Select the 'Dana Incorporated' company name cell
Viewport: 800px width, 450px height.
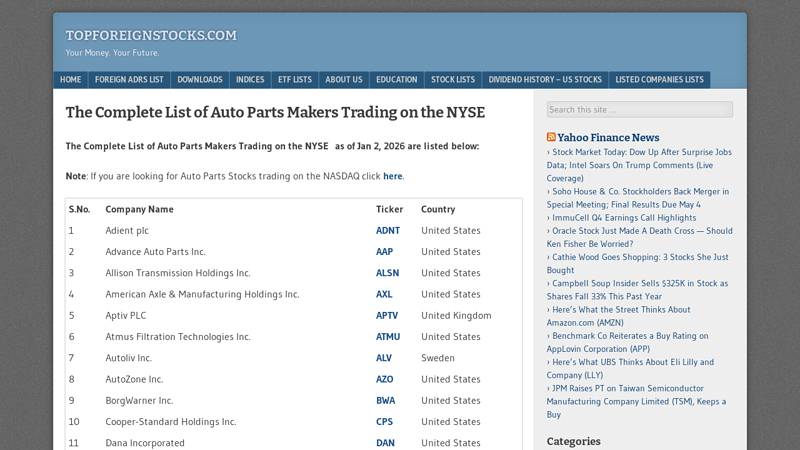(145, 443)
